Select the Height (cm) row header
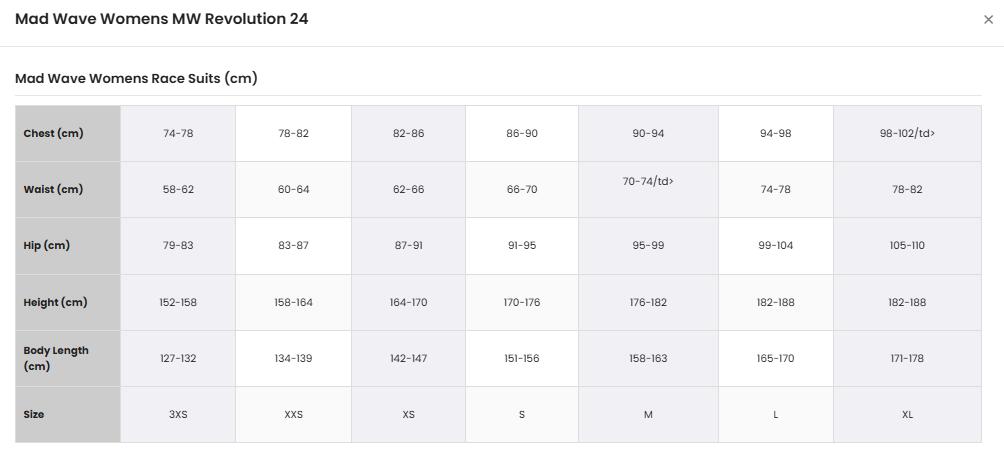 point(68,302)
